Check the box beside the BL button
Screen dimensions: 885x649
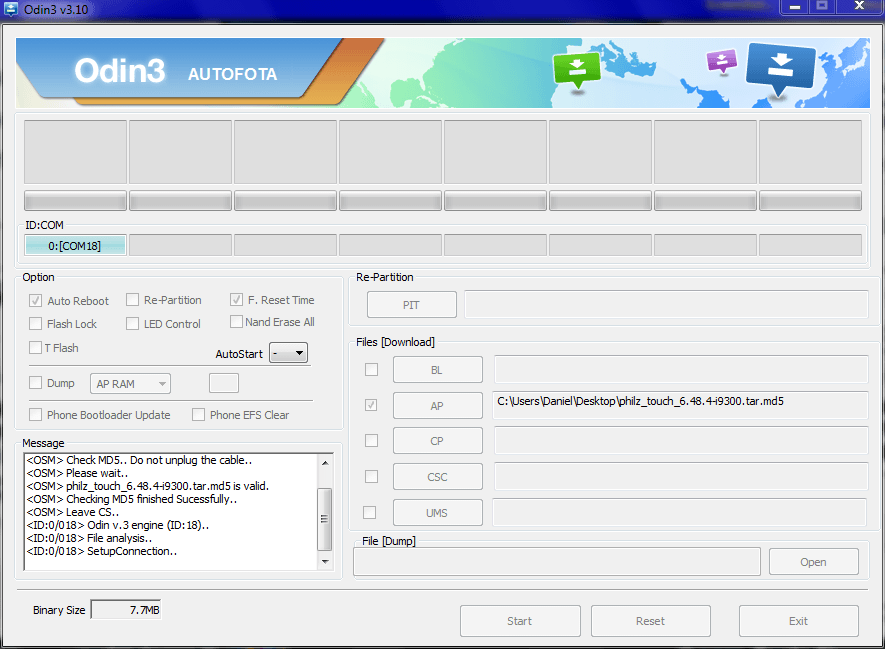click(371, 369)
